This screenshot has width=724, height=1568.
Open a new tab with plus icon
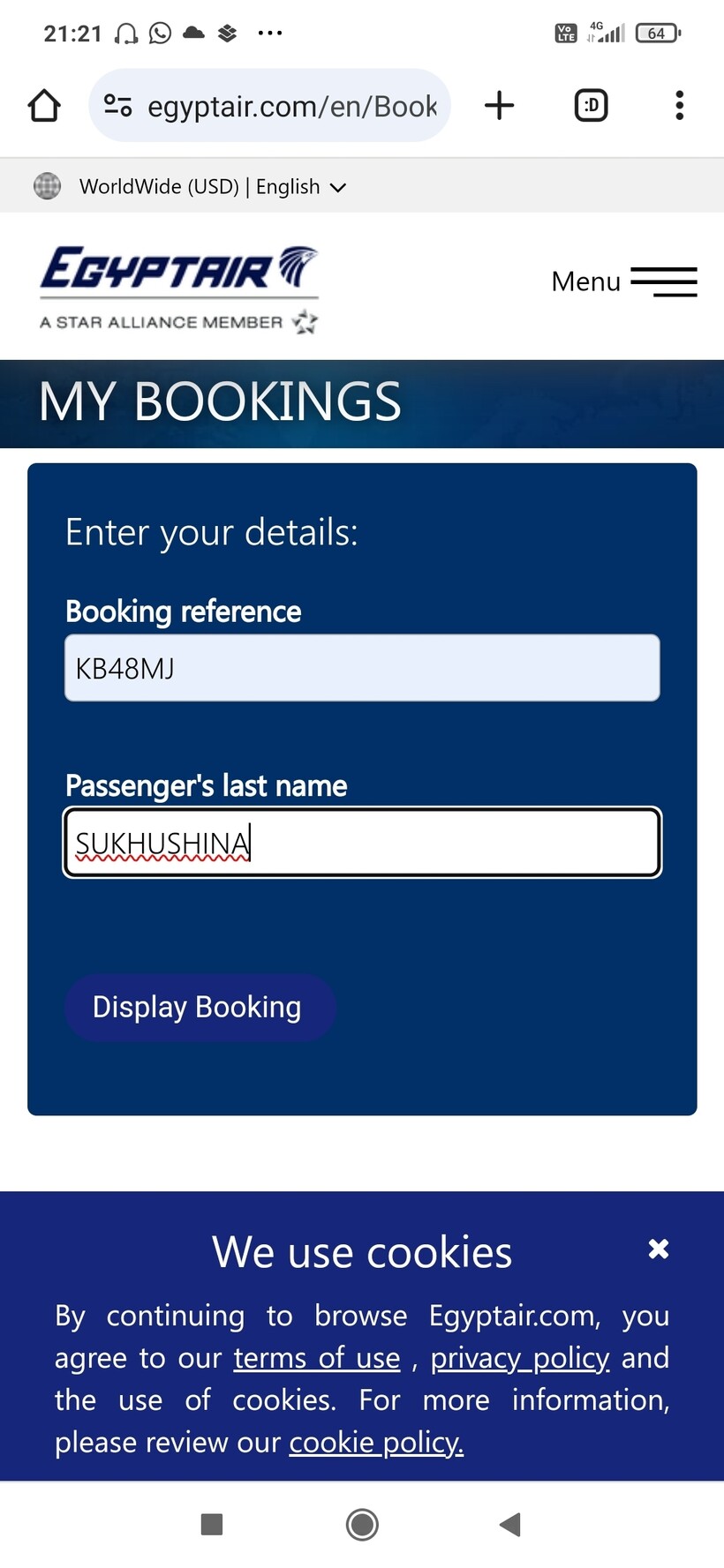(499, 106)
